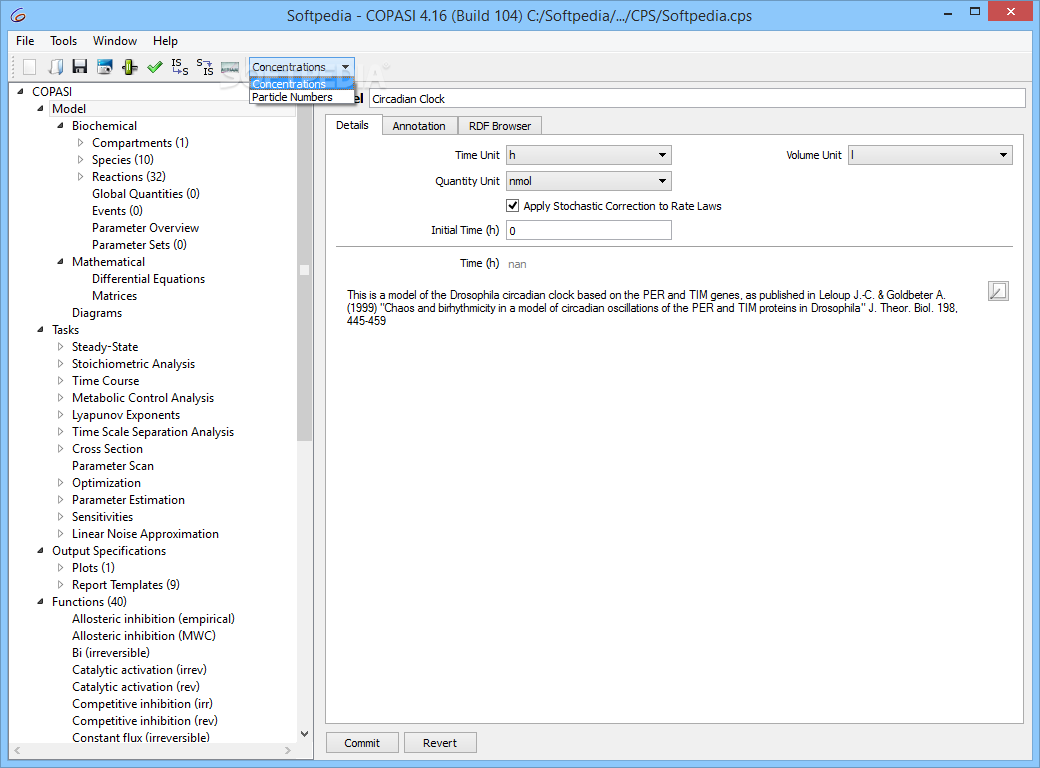Select Parameter Scan in the tree

(x=113, y=466)
